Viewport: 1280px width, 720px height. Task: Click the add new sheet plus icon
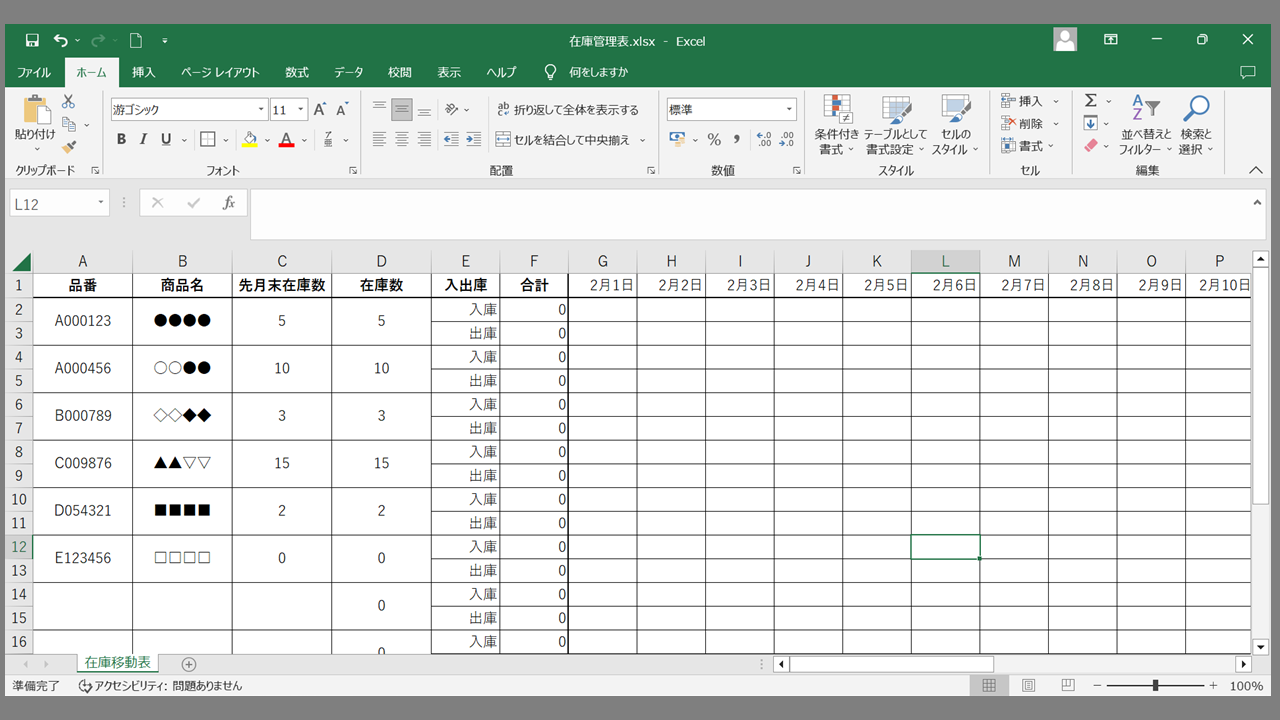click(x=189, y=664)
